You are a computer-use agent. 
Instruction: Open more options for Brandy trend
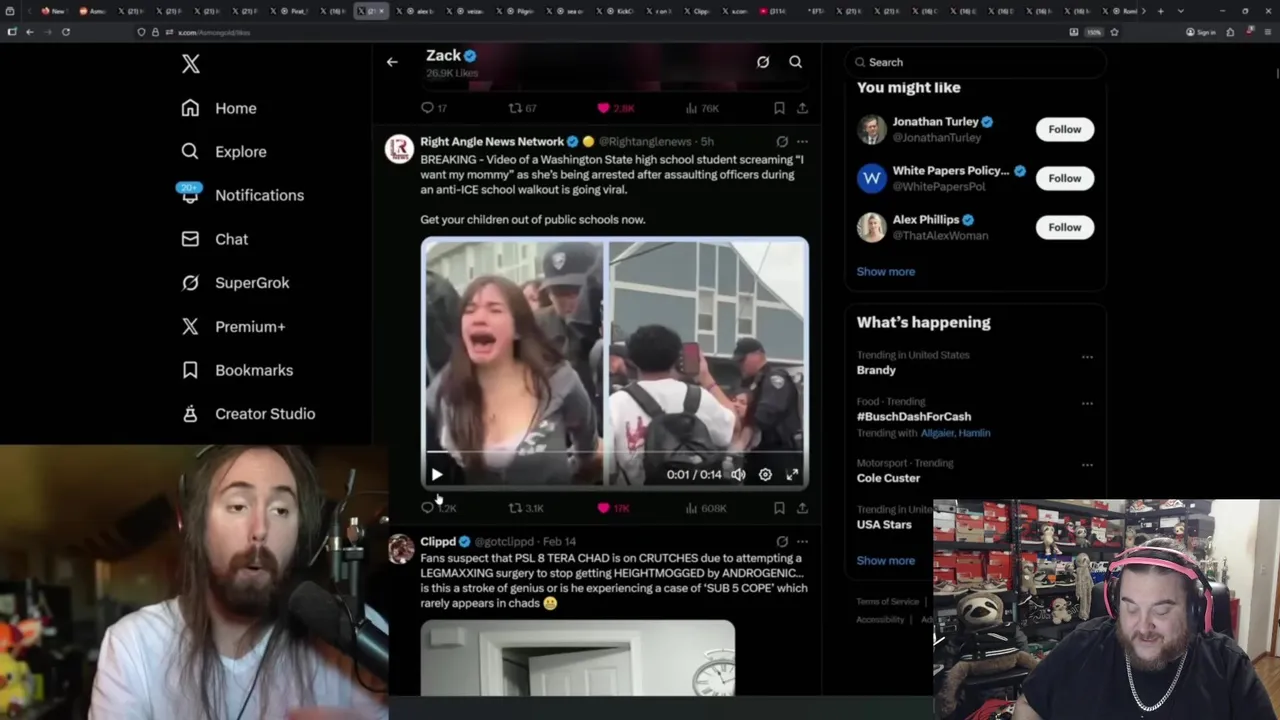1087,357
